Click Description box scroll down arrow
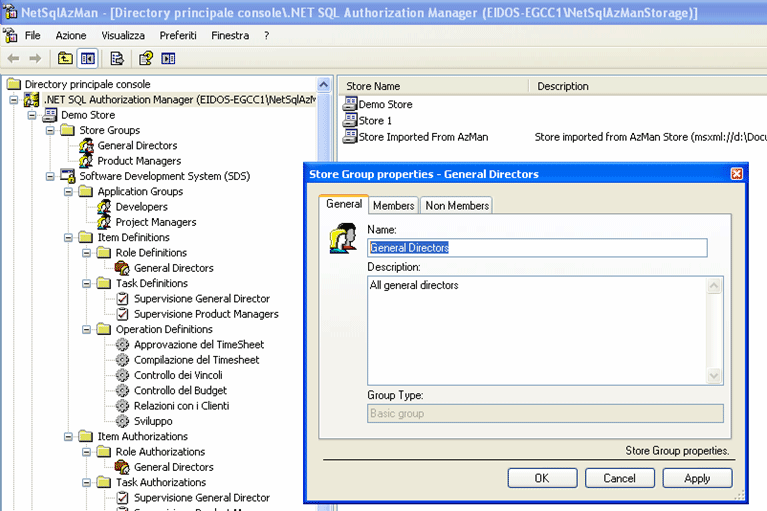This screenshot has height=511, width=767. click(x=714, y=376)
